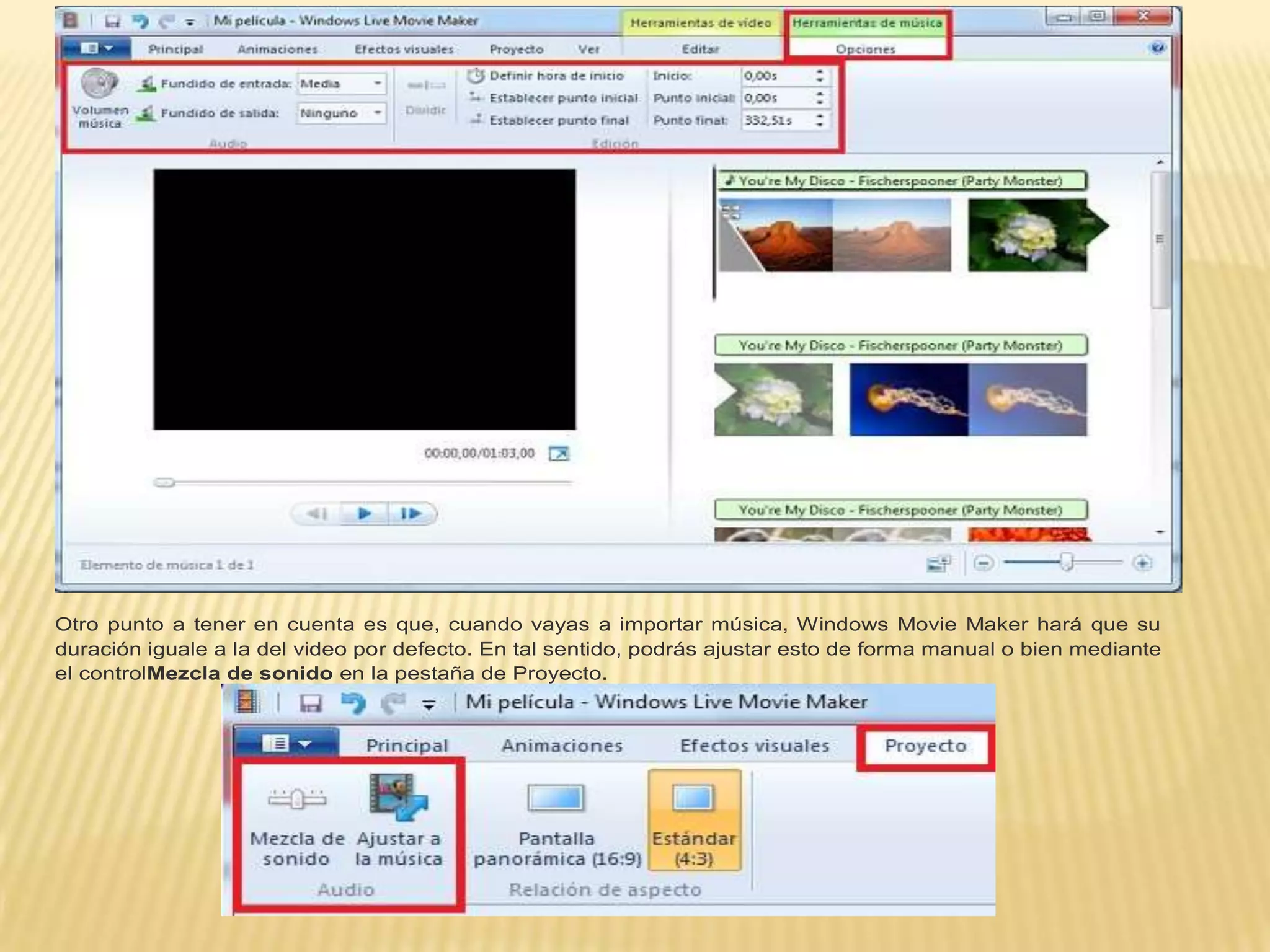Open the Proyecto tab in upper window
The height and width of the screenshot is (952, 1270).
click(x=516, y=49)
